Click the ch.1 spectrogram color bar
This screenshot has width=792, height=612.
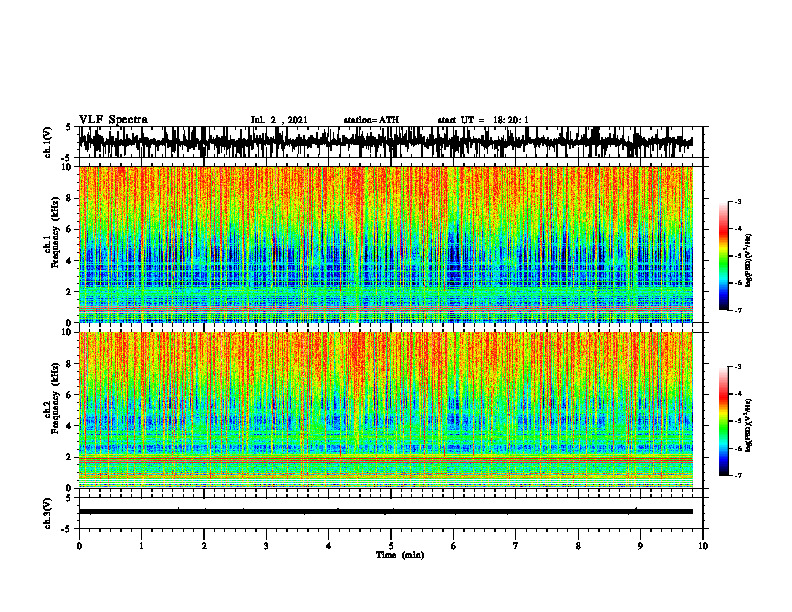723,256
